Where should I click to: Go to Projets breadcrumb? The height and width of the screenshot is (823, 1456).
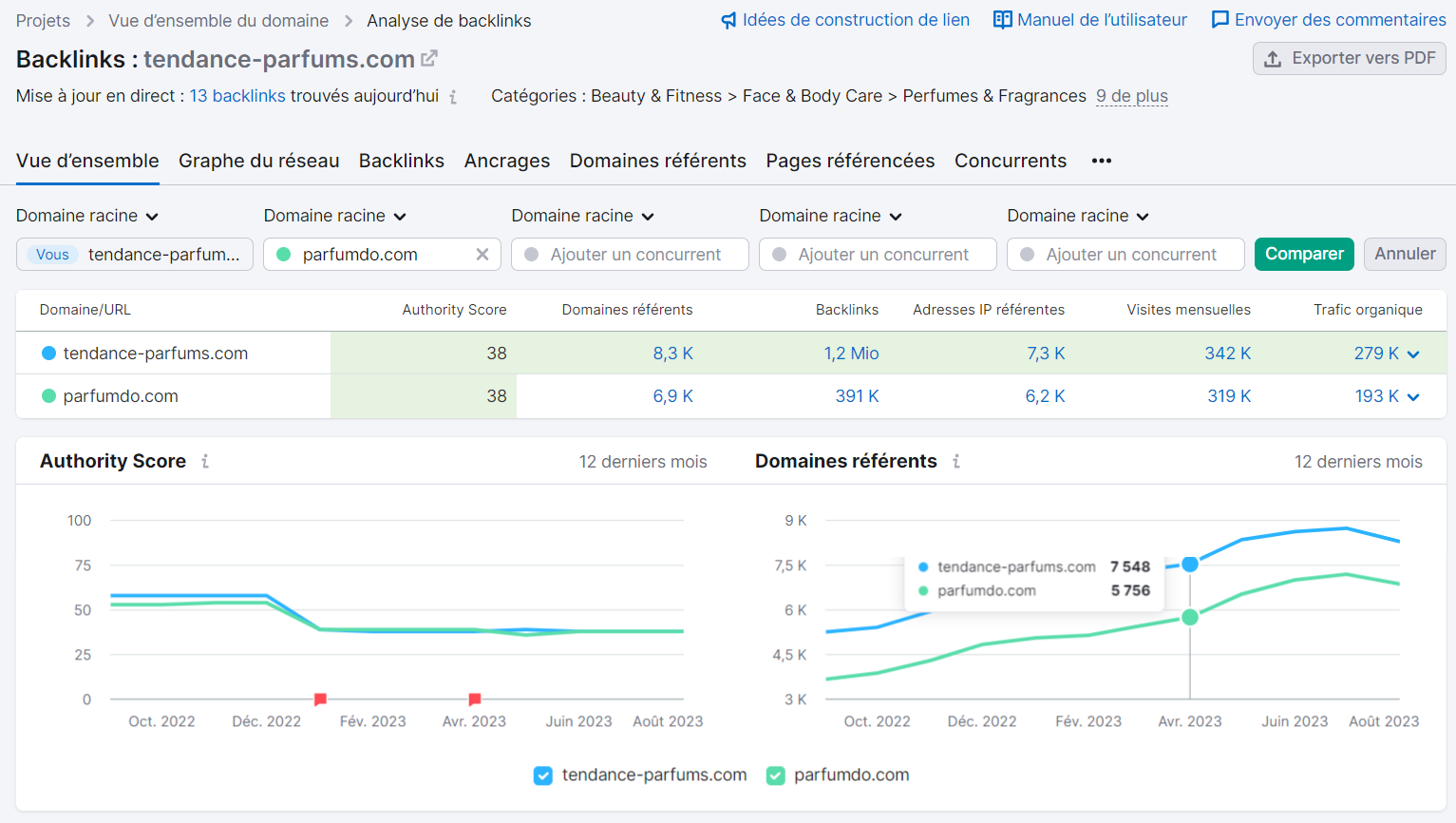pyautogui.click(x=43, y=21)
